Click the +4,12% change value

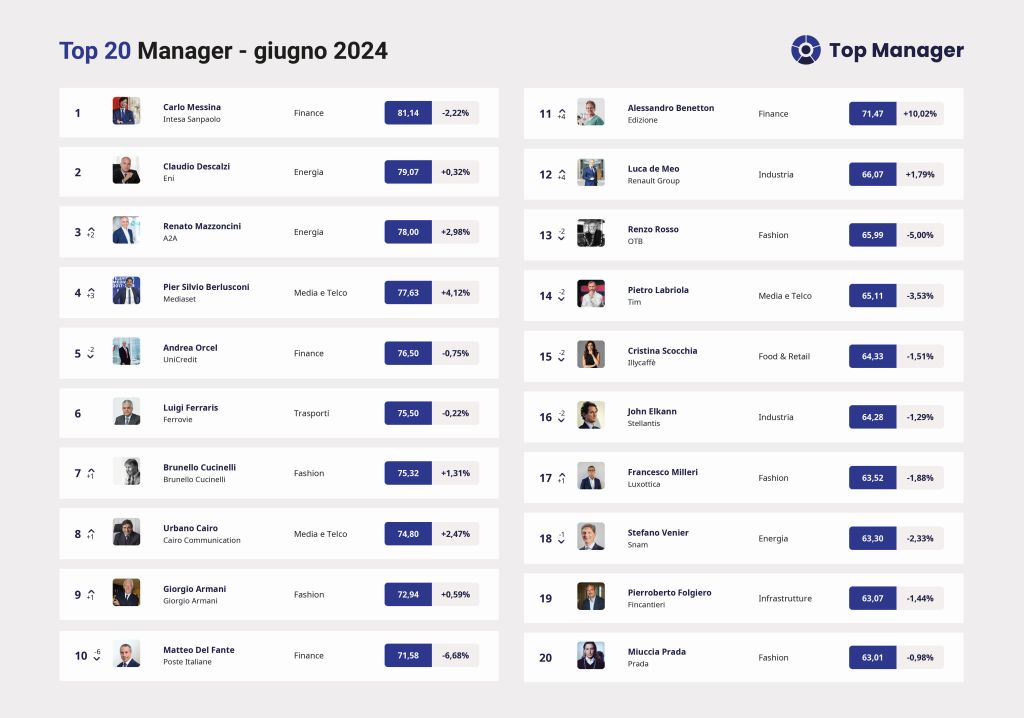tap(455, 293)
